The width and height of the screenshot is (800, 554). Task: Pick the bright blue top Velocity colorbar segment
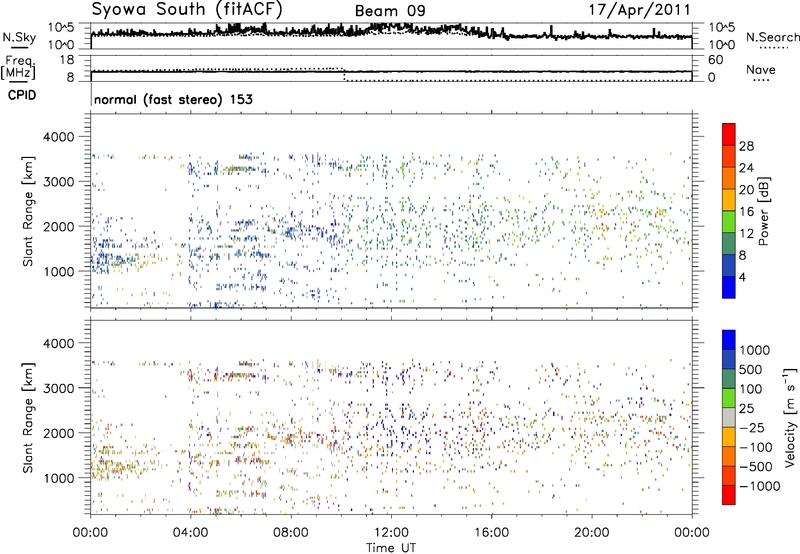coord(729,340)
